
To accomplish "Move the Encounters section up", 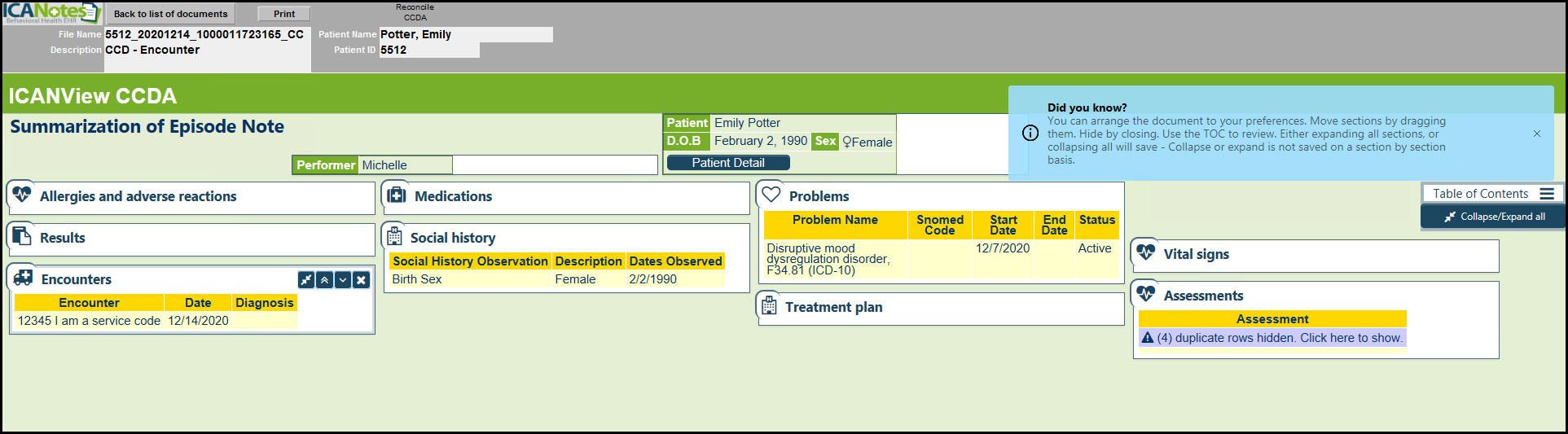I will (324, 280).
